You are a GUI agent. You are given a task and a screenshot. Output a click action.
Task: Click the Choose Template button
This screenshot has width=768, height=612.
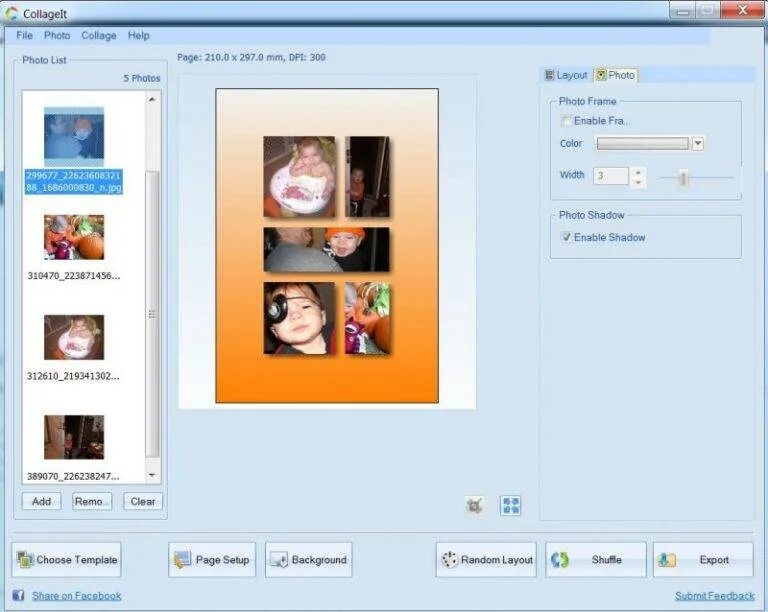coord(67,560)
